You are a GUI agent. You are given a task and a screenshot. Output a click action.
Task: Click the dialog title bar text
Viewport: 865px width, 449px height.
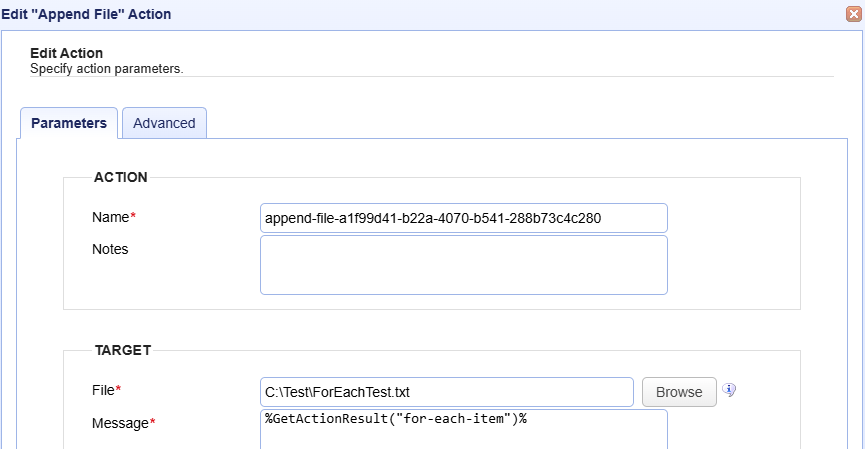pos(86,14)
